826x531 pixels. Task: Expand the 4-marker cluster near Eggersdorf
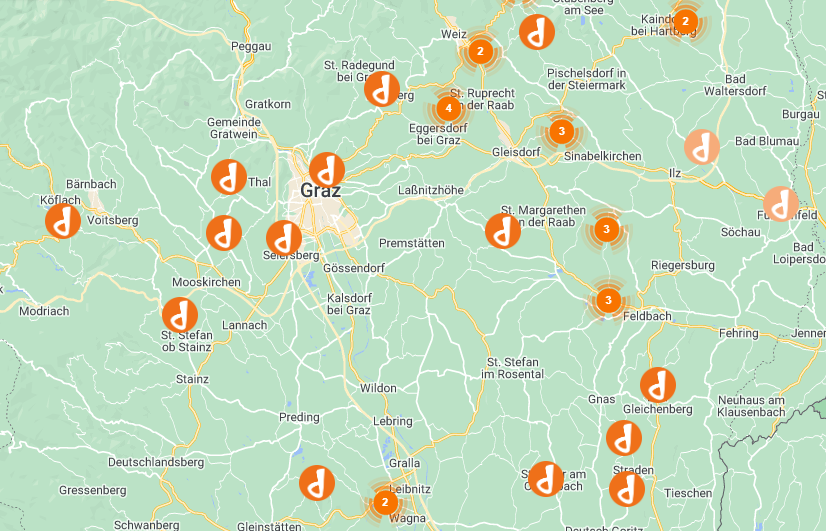(448, 109)
